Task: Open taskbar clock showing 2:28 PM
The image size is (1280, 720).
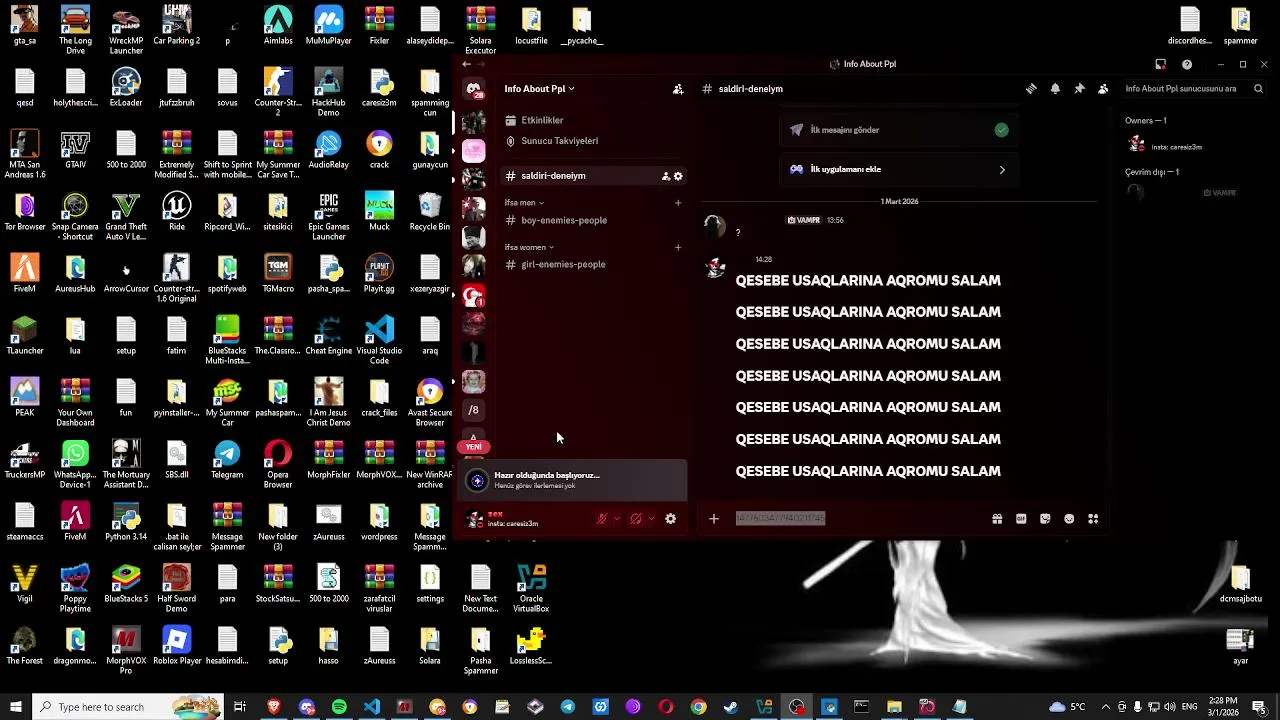Action: click(1223, 707)
